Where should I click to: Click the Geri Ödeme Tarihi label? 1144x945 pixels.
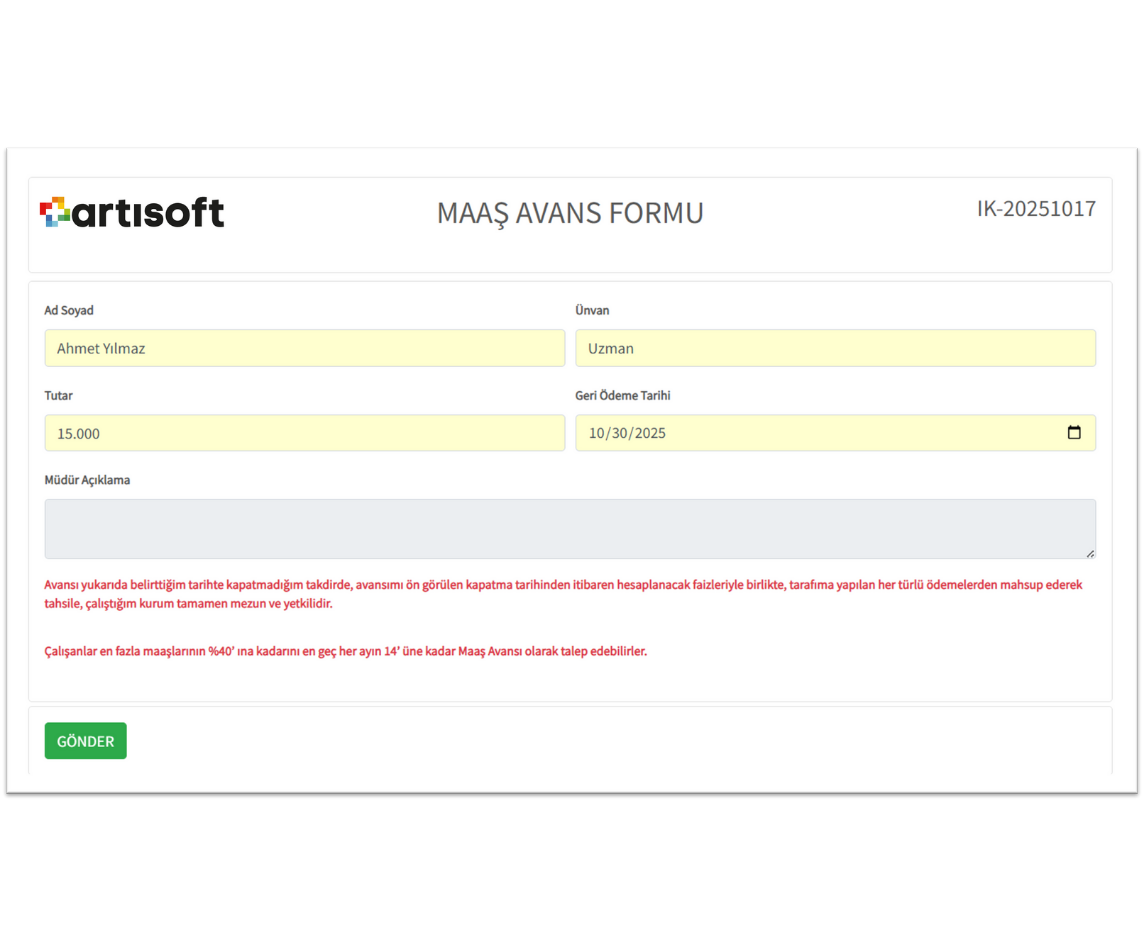622,396
